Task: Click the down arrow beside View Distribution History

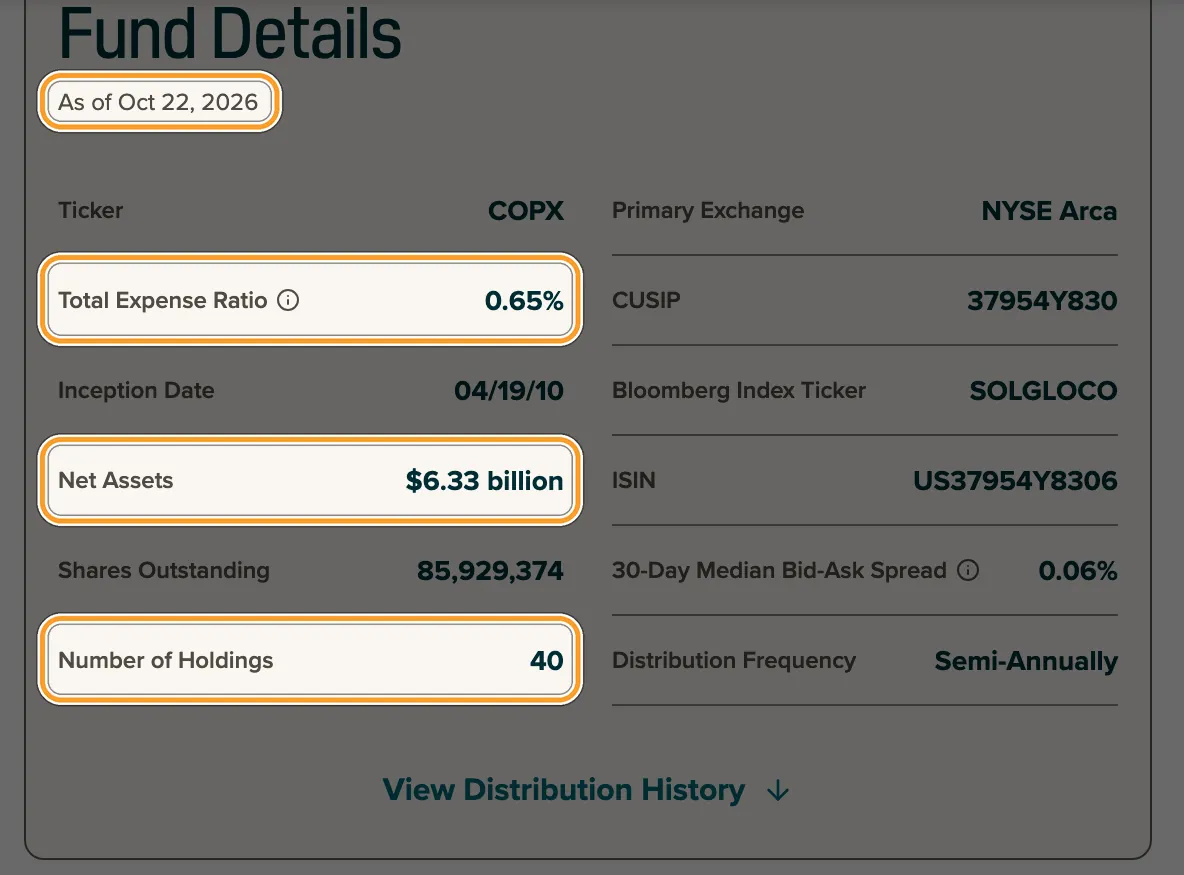Action: point(778,790)
